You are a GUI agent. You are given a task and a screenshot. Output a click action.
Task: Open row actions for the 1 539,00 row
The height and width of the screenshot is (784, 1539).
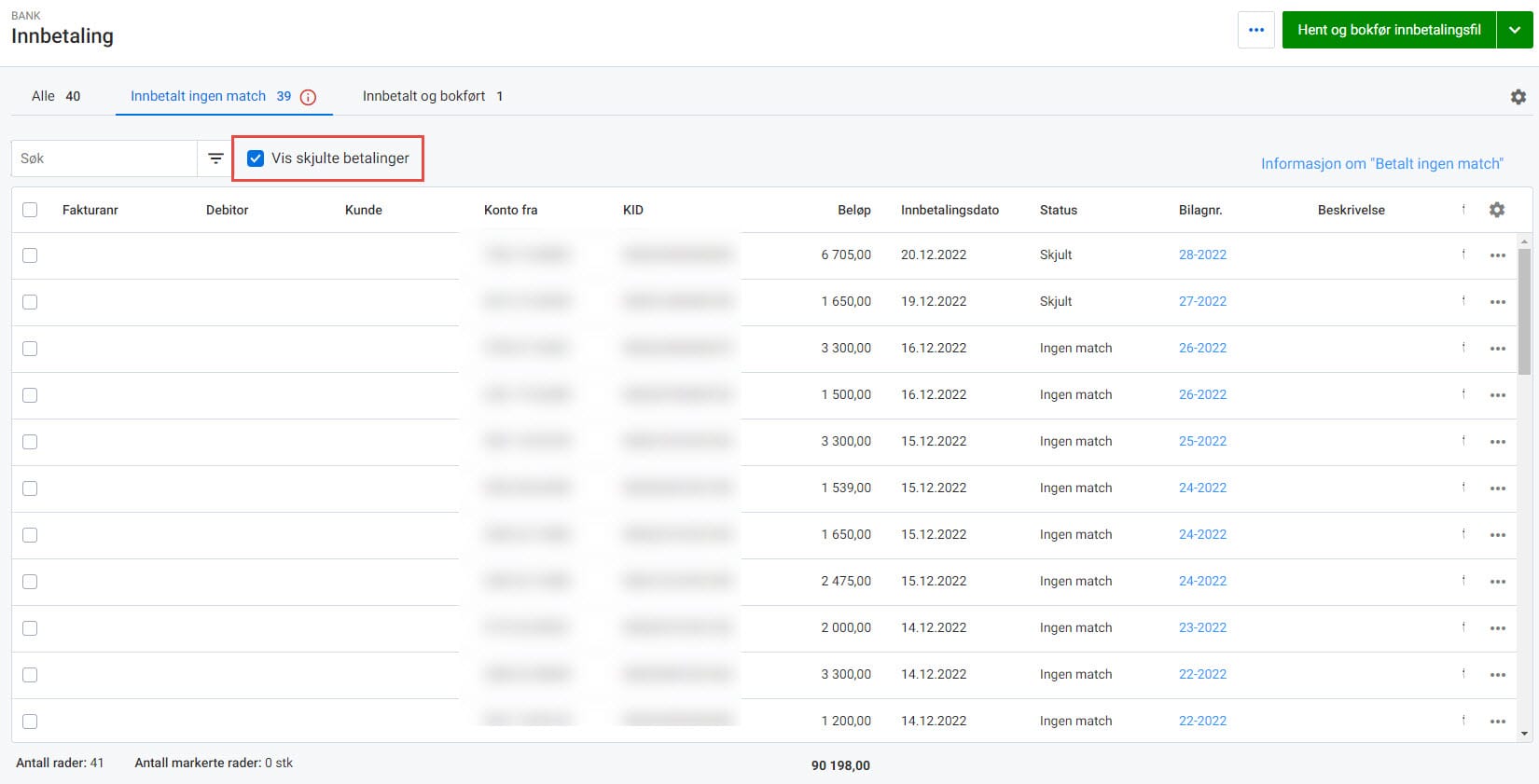pyautogui.click(x=1498, y=488)
